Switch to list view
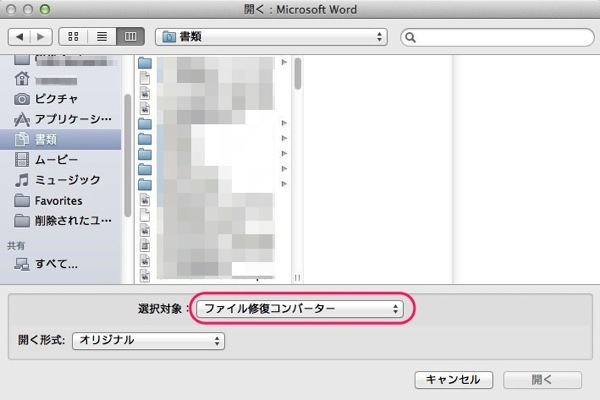 pos(102,37)
